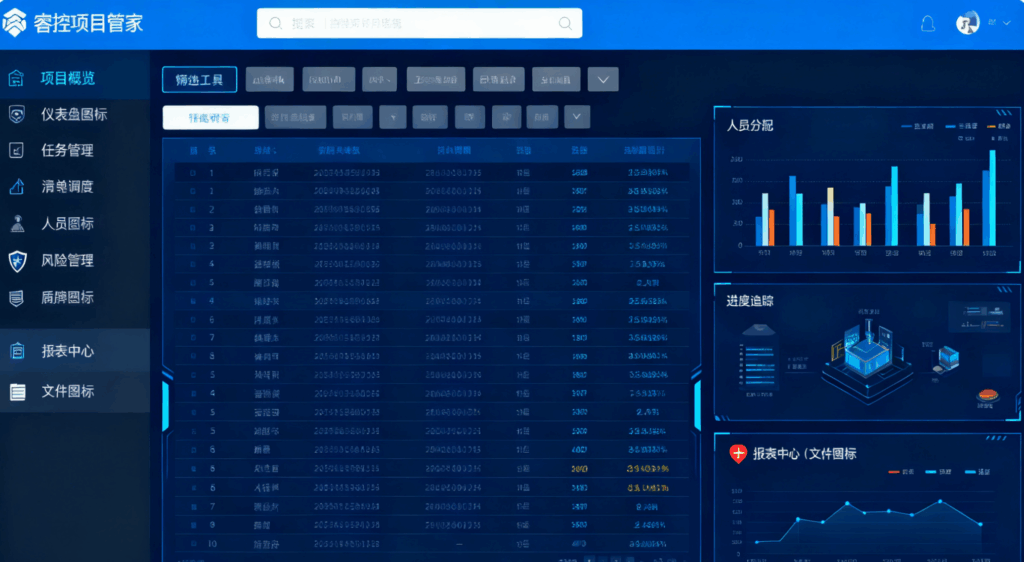Open the 人员图标 person icon
1024x562 pixels.
tap(16, 224)
